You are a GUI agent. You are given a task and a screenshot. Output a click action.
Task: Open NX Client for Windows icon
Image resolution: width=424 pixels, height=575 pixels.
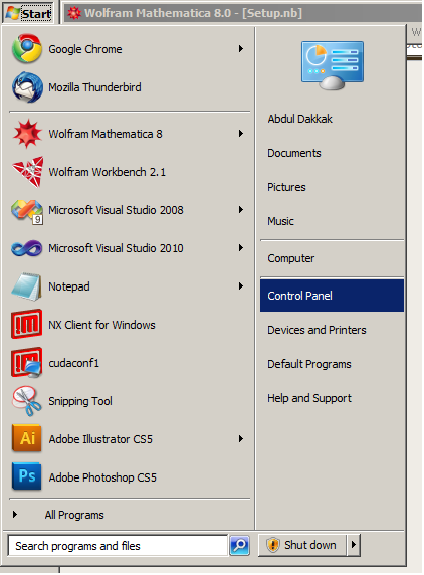27,324
